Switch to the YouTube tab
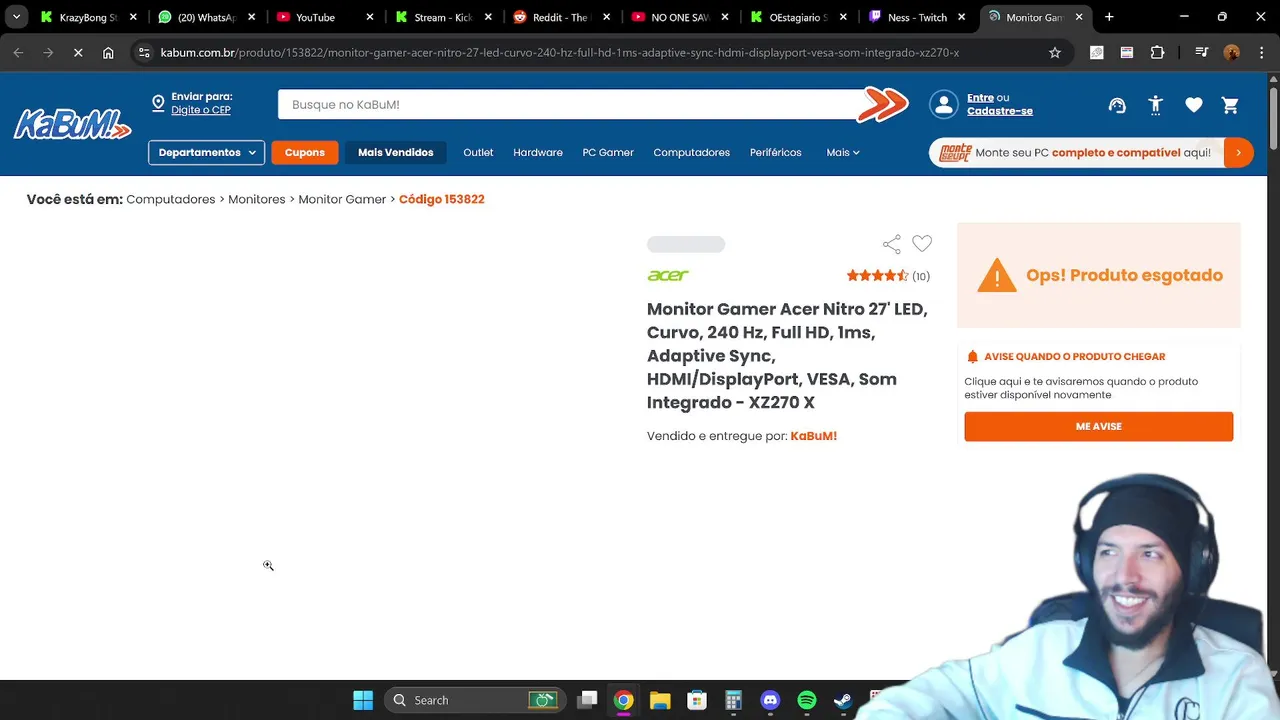 (326, 17)
